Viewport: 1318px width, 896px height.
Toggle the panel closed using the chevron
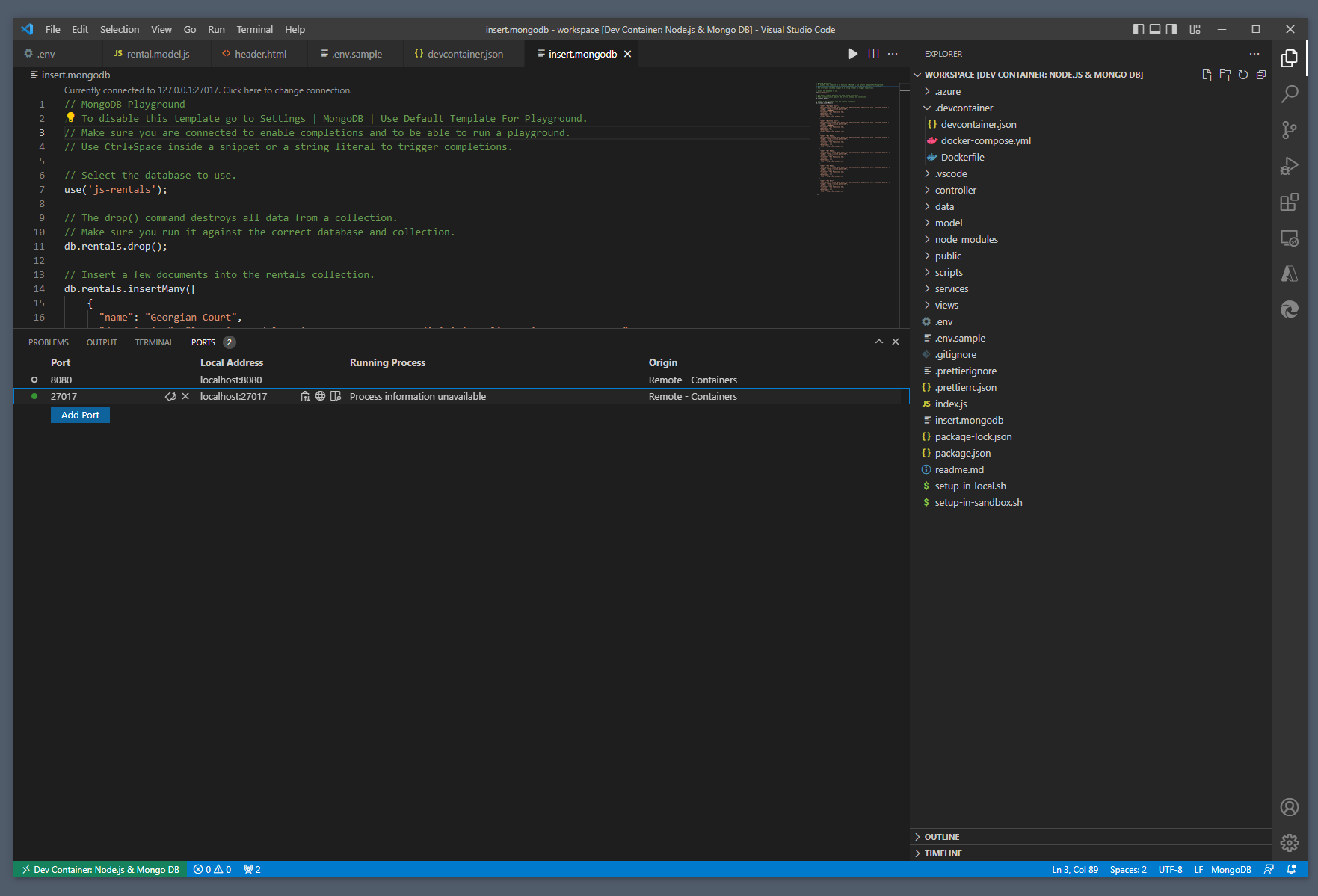(879, 342)
